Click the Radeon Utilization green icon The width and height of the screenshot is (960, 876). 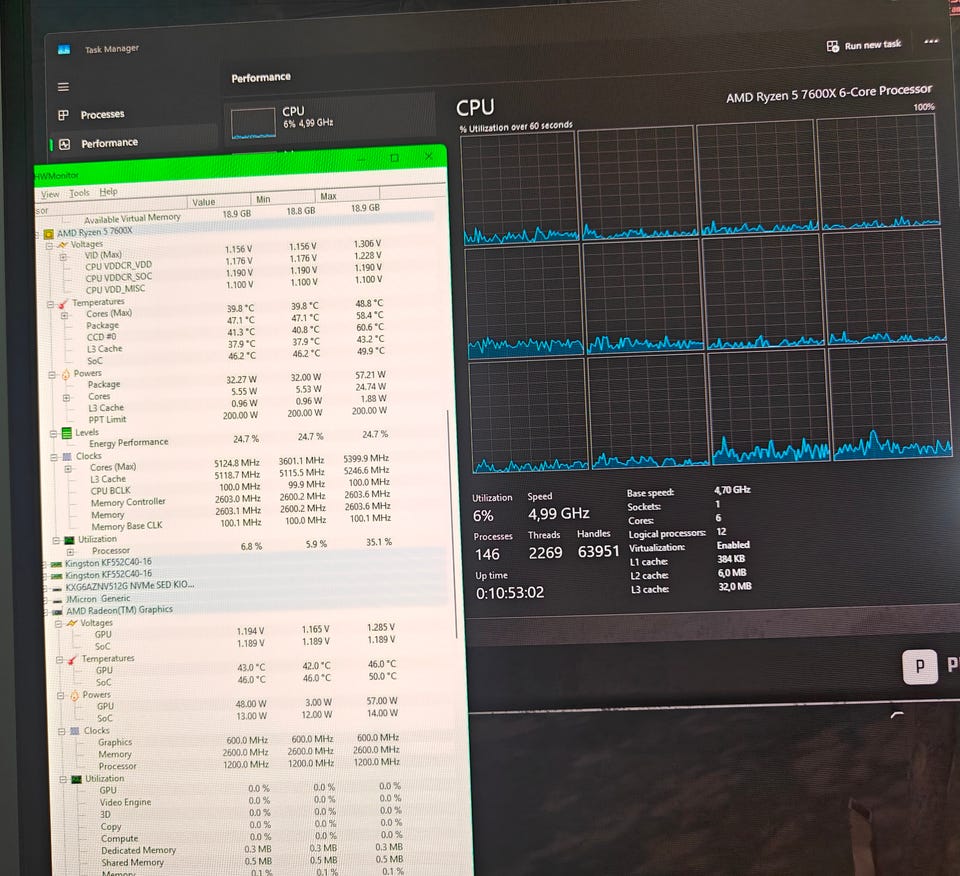(x=77, y=779)
